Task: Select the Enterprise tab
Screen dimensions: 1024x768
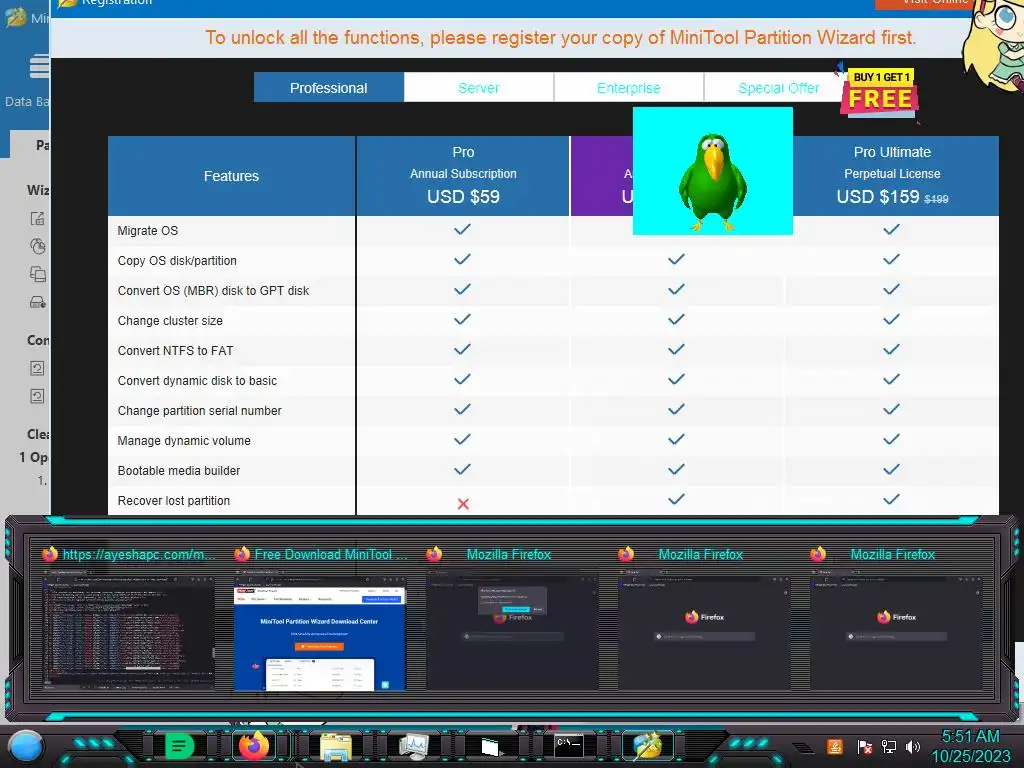Action: point(629,88)
